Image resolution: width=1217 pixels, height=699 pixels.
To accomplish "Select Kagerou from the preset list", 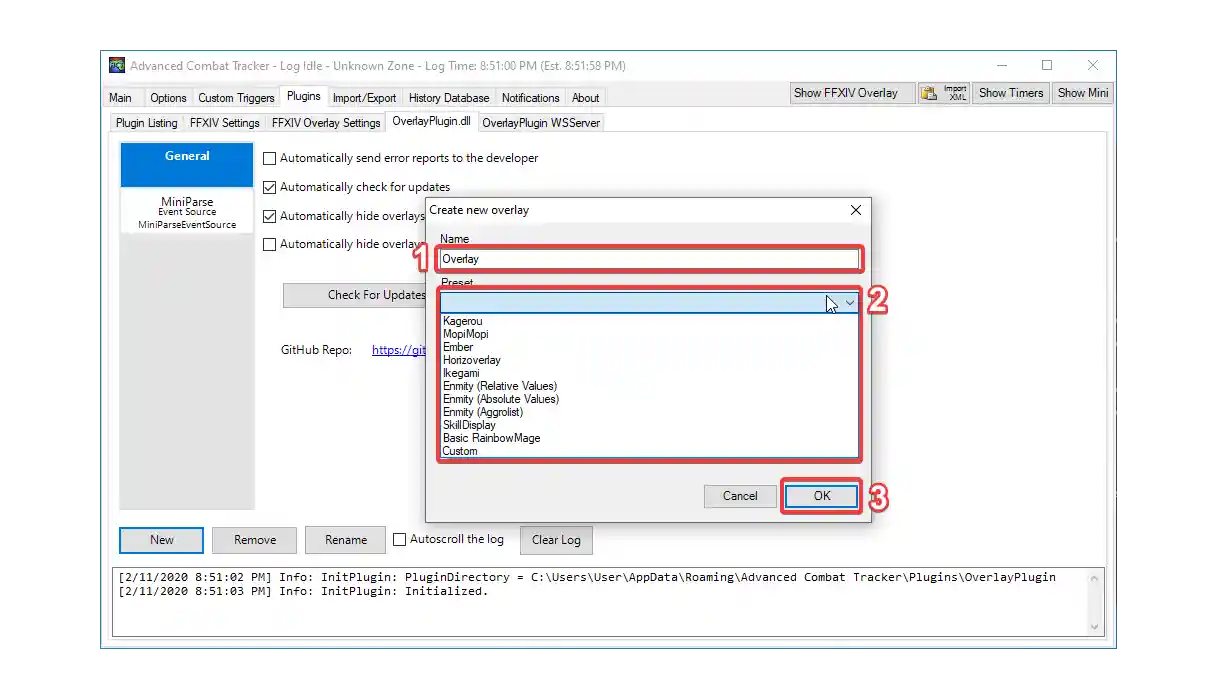I will [463, 320].
